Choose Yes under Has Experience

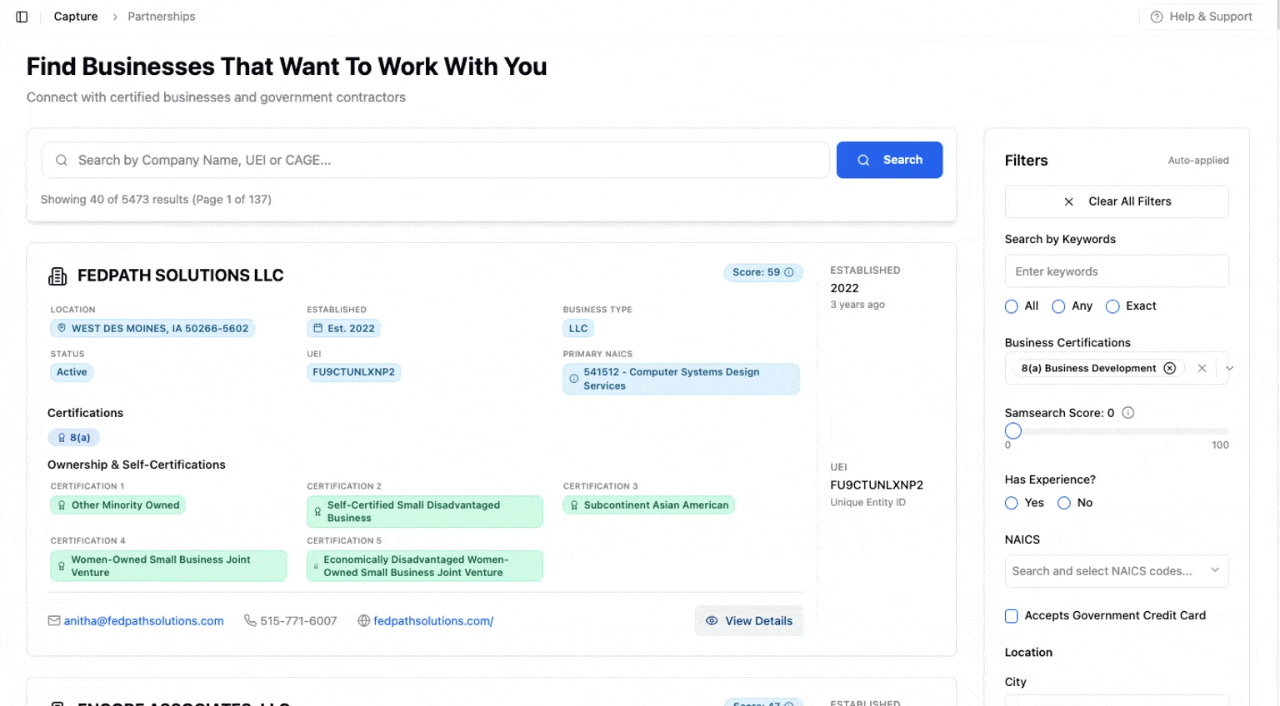[x=1011, y=503]
